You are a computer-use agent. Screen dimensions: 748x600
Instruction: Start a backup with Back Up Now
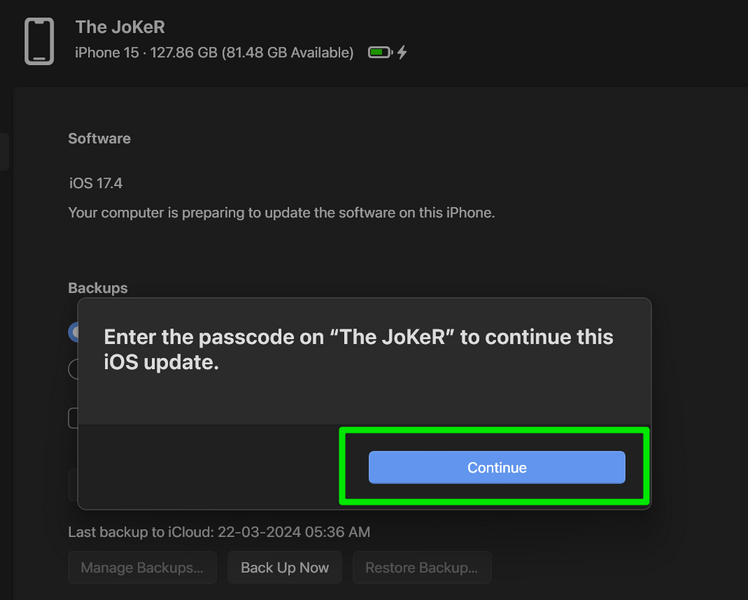tap(285, 568)
